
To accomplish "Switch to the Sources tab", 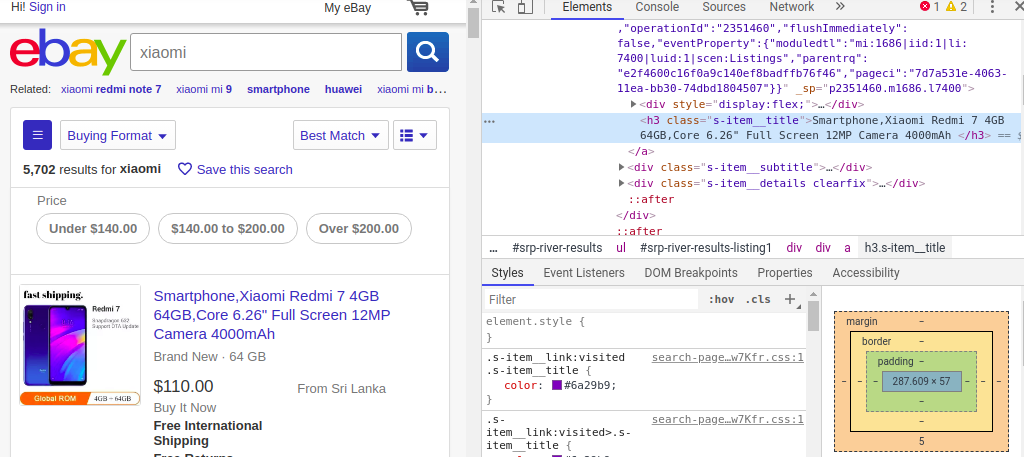I will pos(724,7).
